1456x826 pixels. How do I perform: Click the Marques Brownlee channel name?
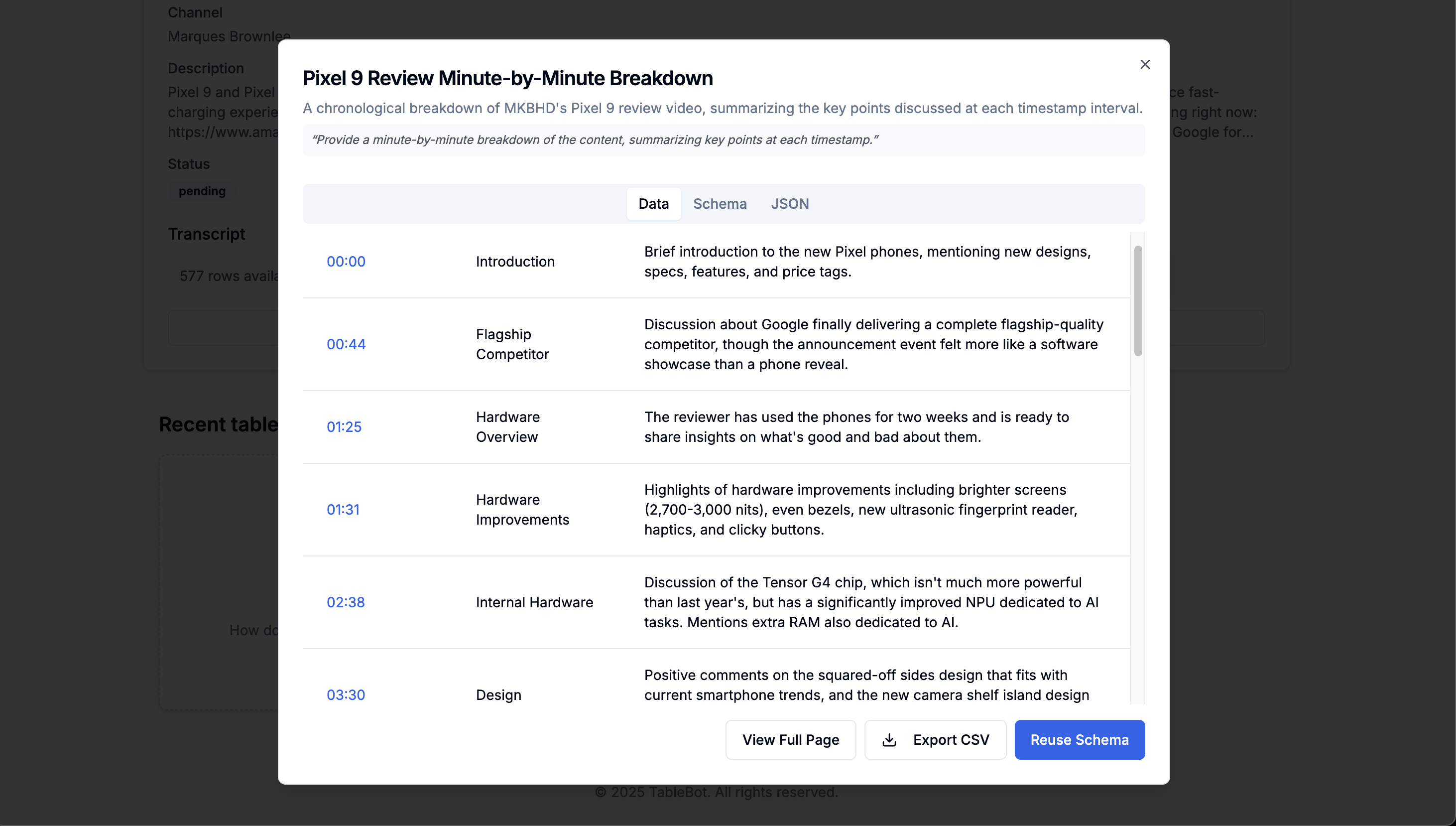click(229, 36)
